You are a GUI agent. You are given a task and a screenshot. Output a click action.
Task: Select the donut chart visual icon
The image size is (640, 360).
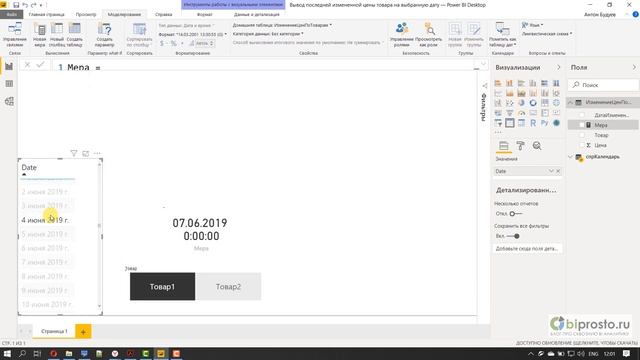pyautogui.click(x=533, y=103)
